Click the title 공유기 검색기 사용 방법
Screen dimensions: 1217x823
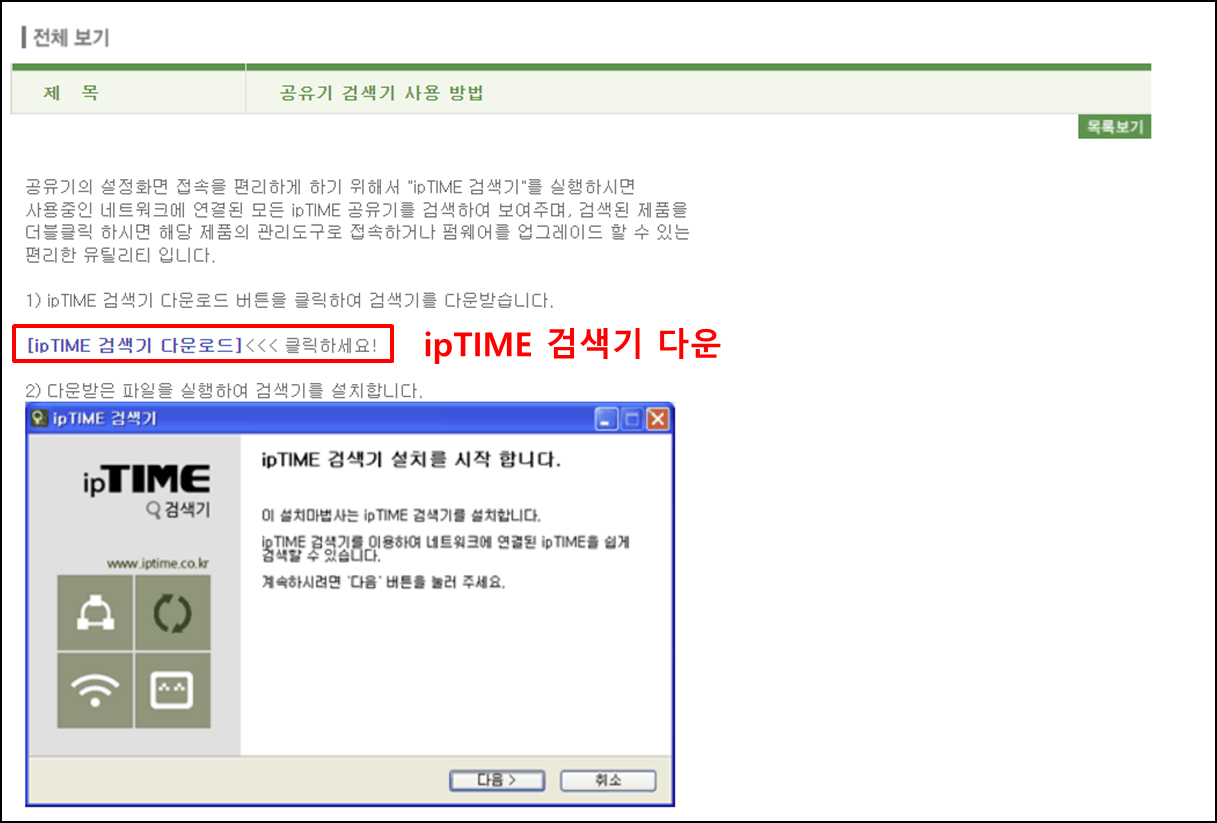(382, 94)
